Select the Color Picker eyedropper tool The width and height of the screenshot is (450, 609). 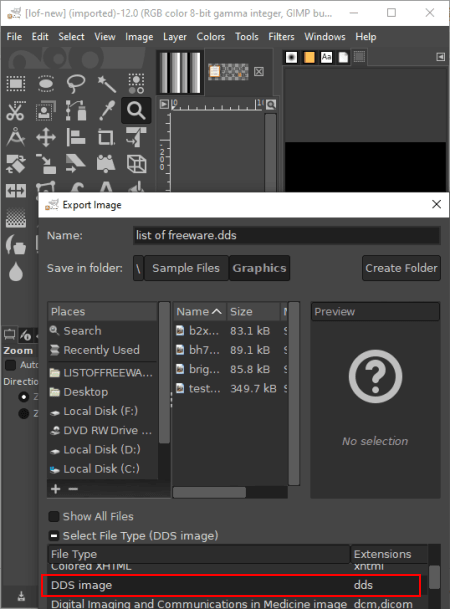(106, 111)
